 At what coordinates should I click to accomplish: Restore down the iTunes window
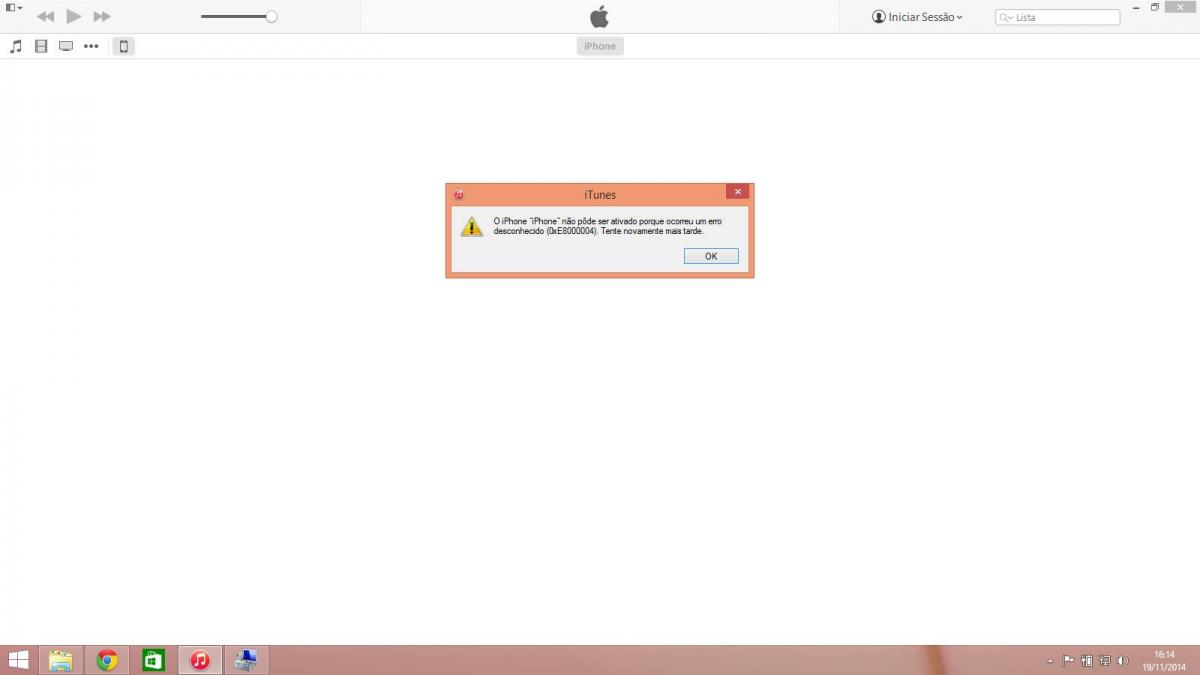point(1155,7)
